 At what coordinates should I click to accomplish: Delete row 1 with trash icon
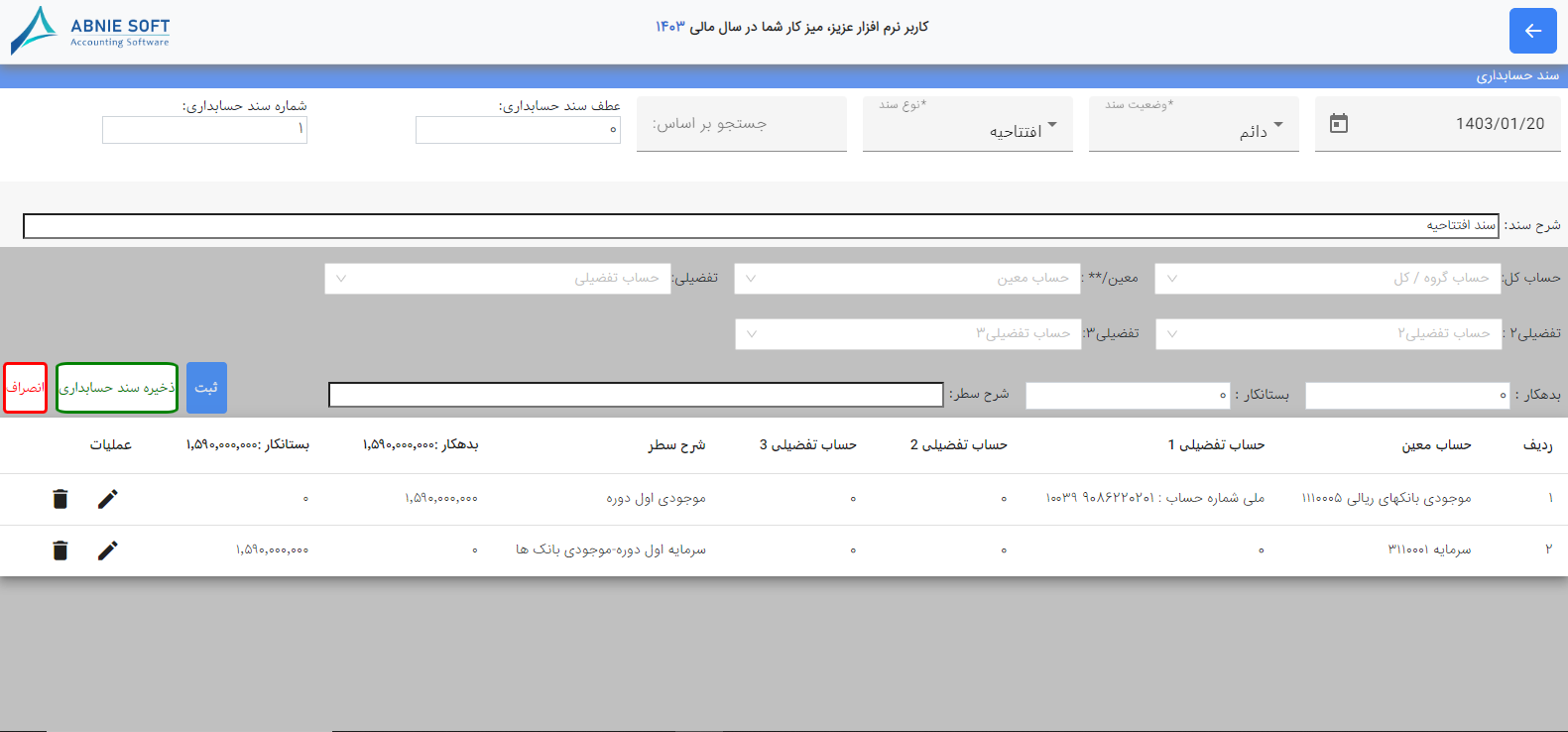point(60,499)
